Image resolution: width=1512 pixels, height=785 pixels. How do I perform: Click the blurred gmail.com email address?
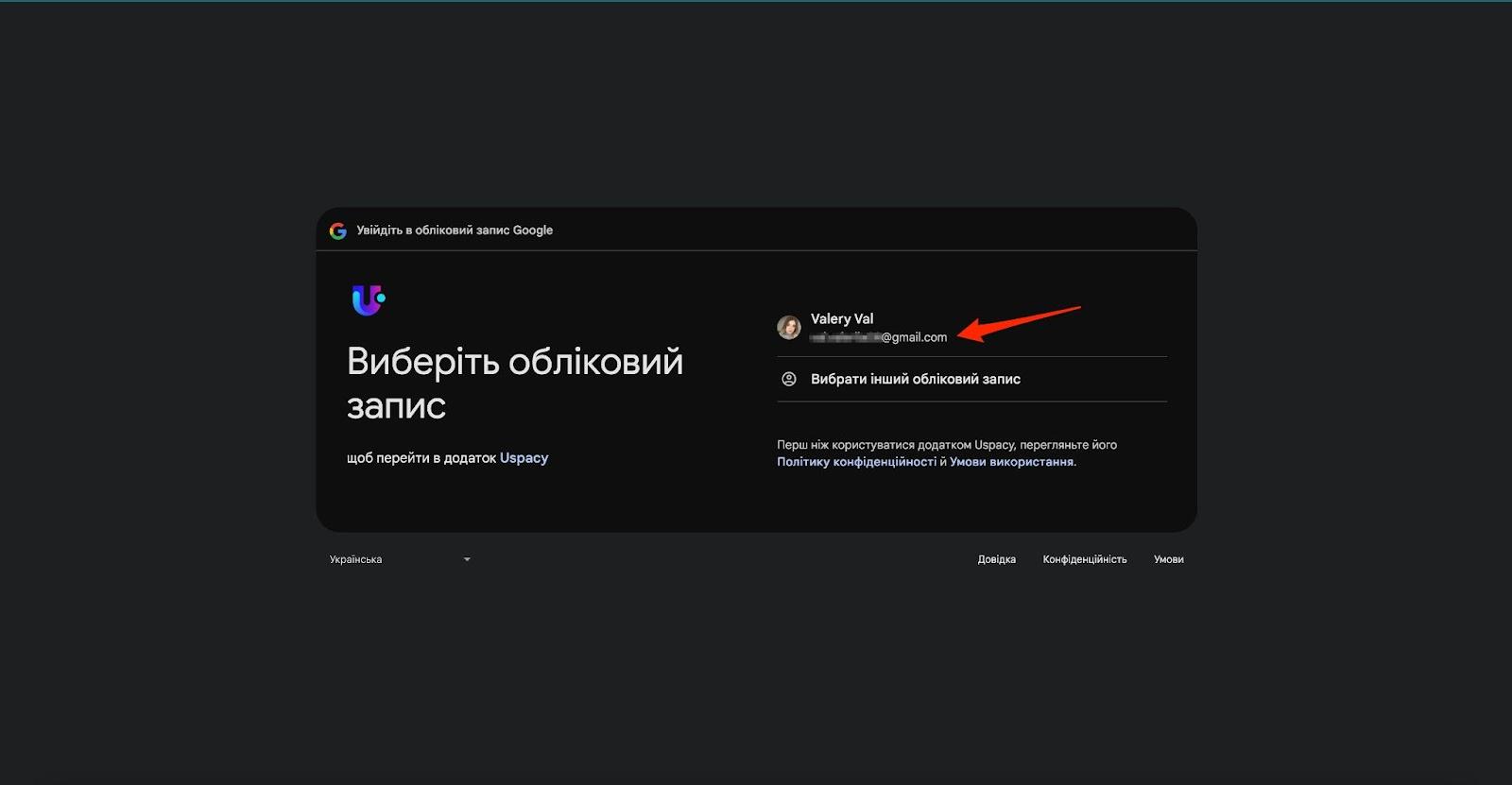pos(879,337)
